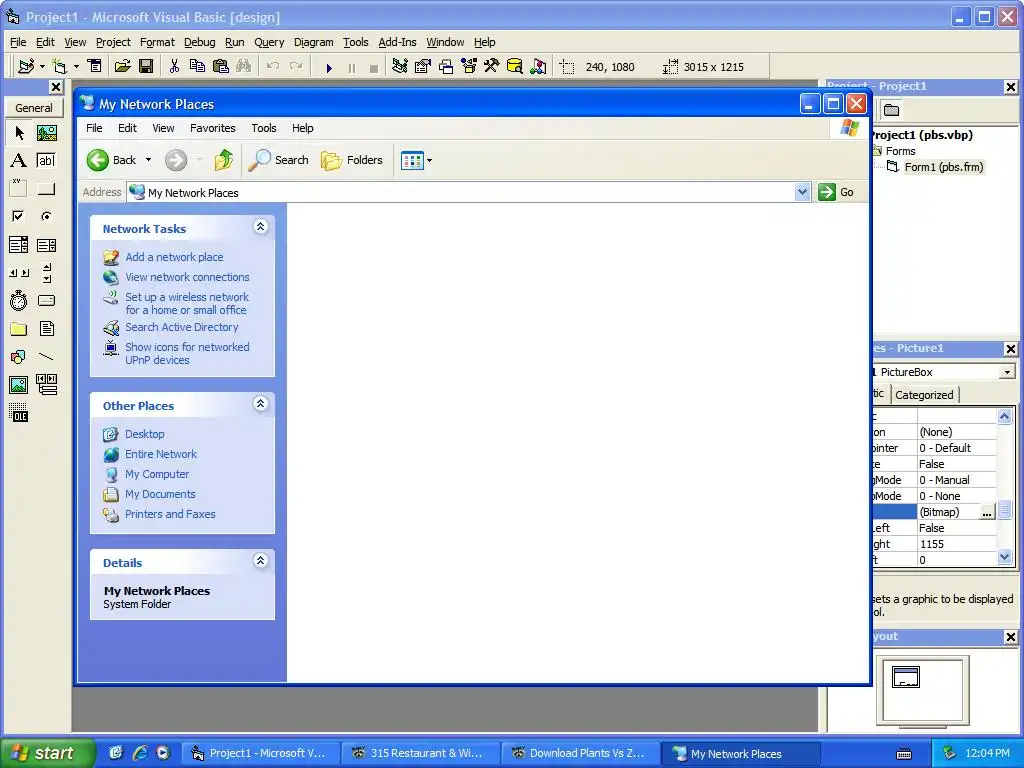Click 'View network connections' link
1024x768 pixels.
pos(187,277)
